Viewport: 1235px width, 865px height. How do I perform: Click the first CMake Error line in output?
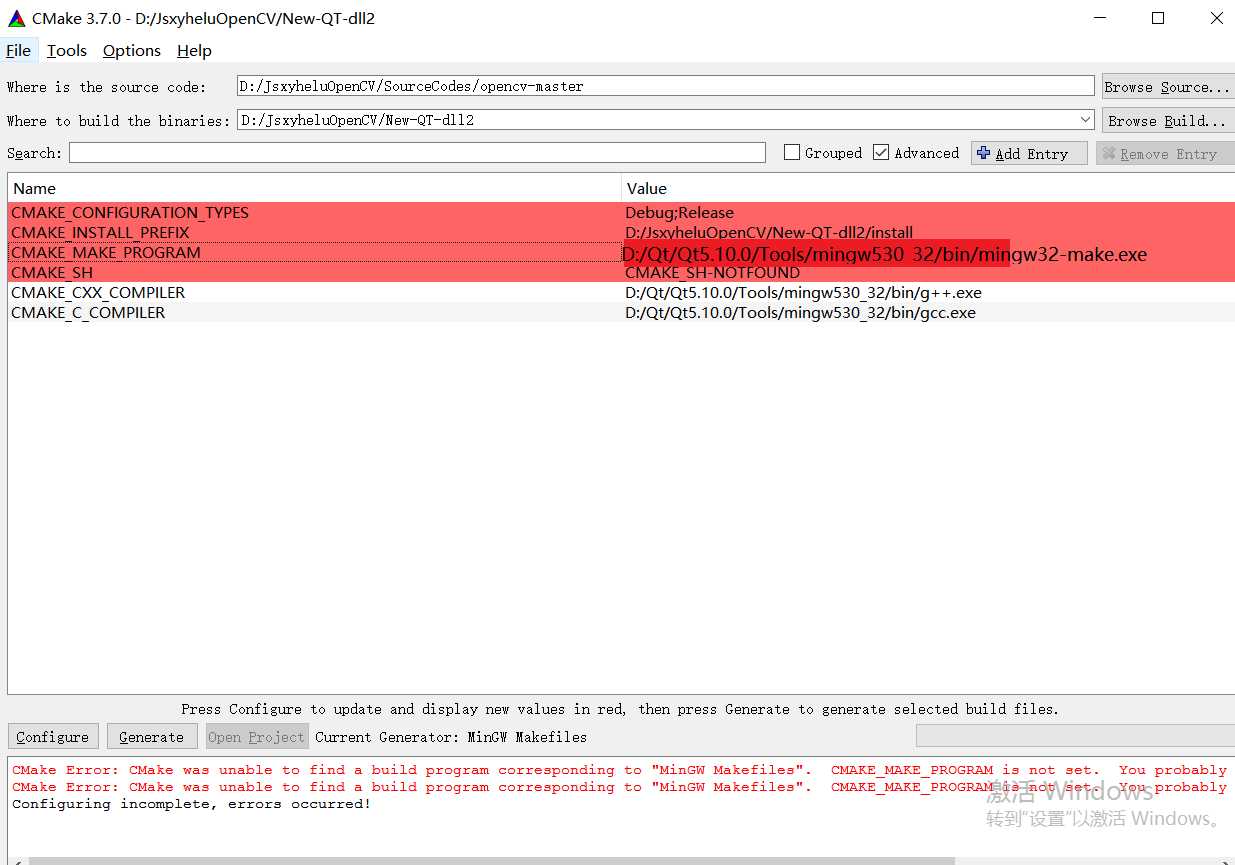(619, 770)
